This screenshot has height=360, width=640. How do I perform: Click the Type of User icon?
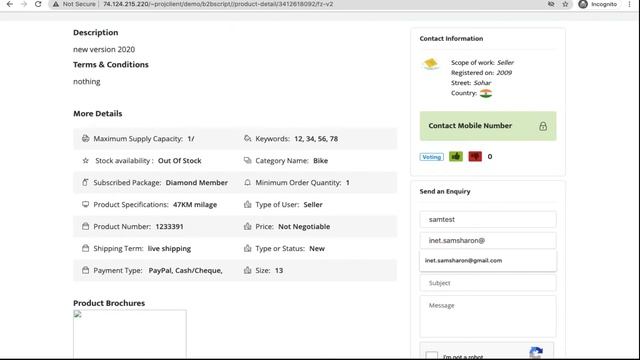(x=247, y=204)
